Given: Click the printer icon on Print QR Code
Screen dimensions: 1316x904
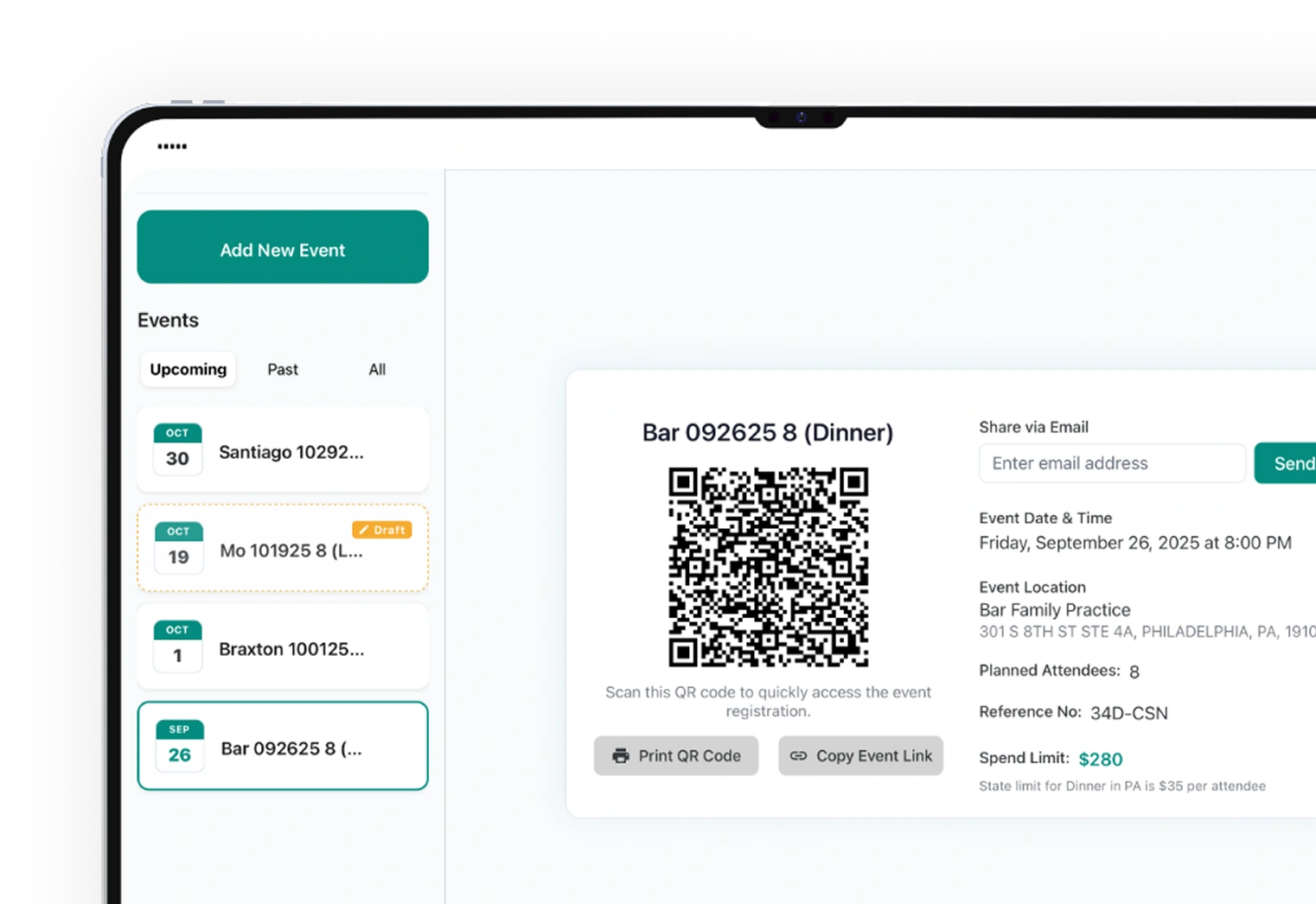Looking at the screenshot, I should [x=621, y=756].
